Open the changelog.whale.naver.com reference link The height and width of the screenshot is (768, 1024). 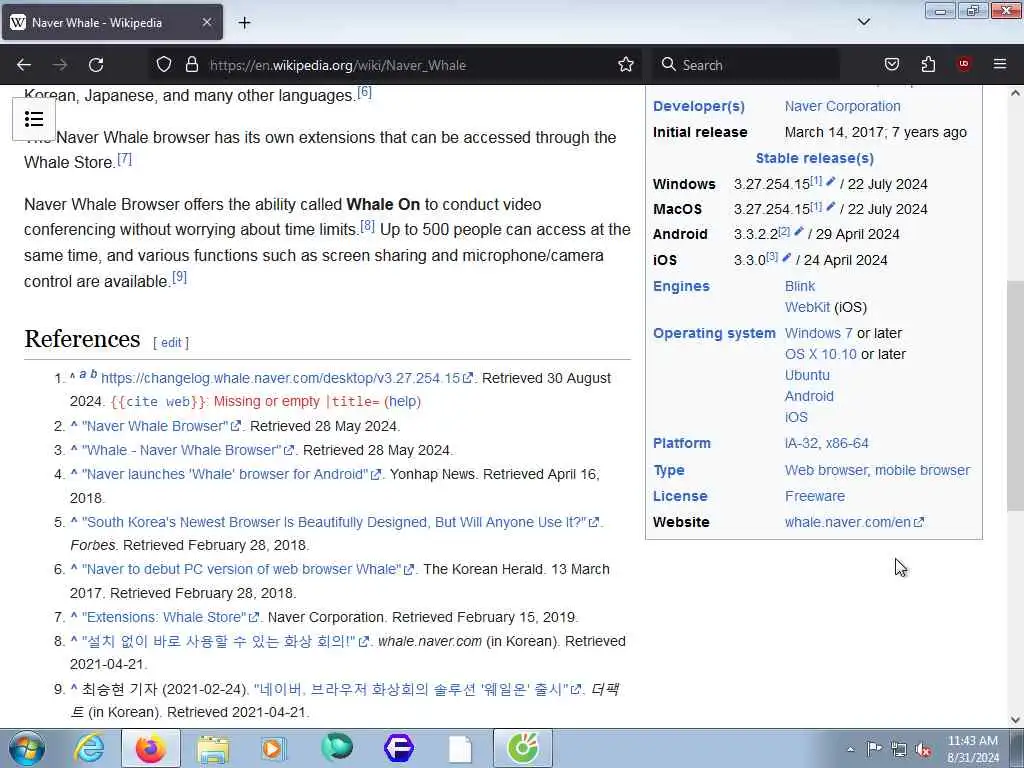pyautogui.click(x=287, y=378)
